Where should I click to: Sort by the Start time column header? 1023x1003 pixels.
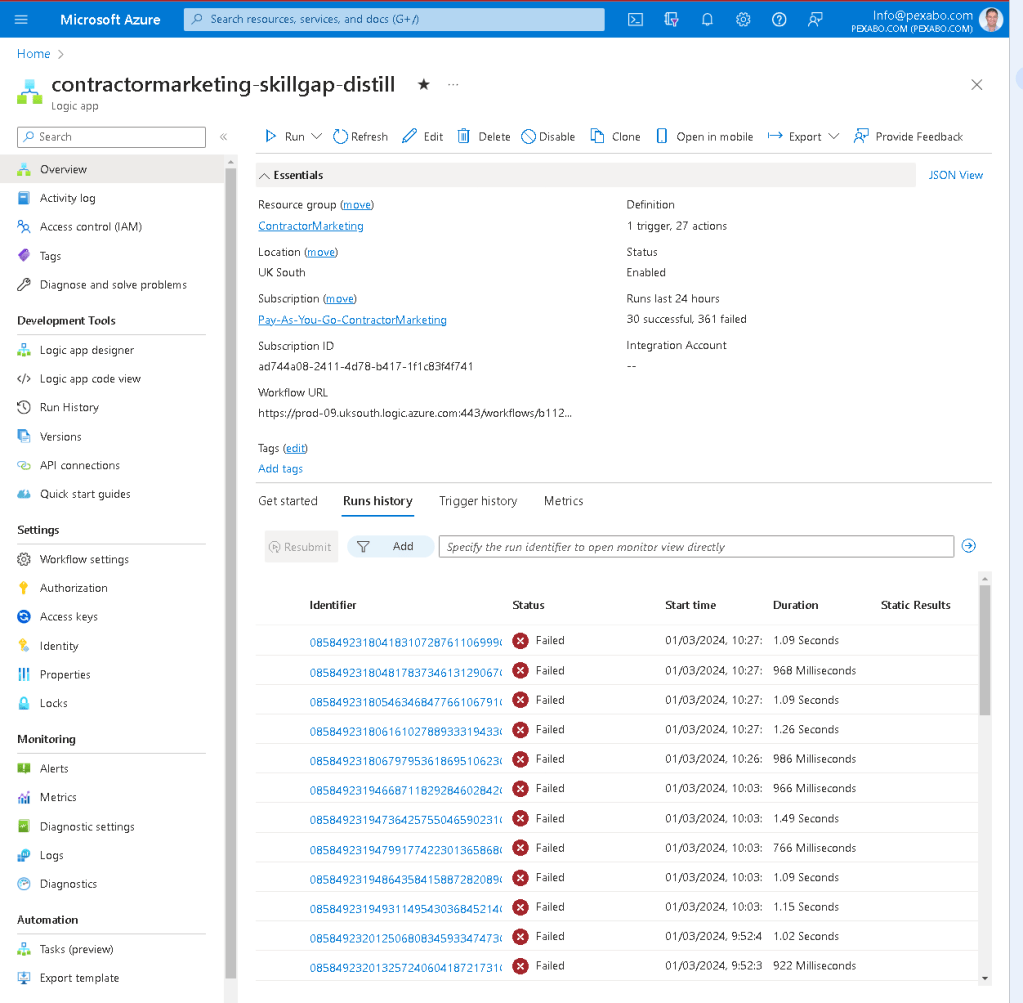pyautogui.click(x=690, y=605)
